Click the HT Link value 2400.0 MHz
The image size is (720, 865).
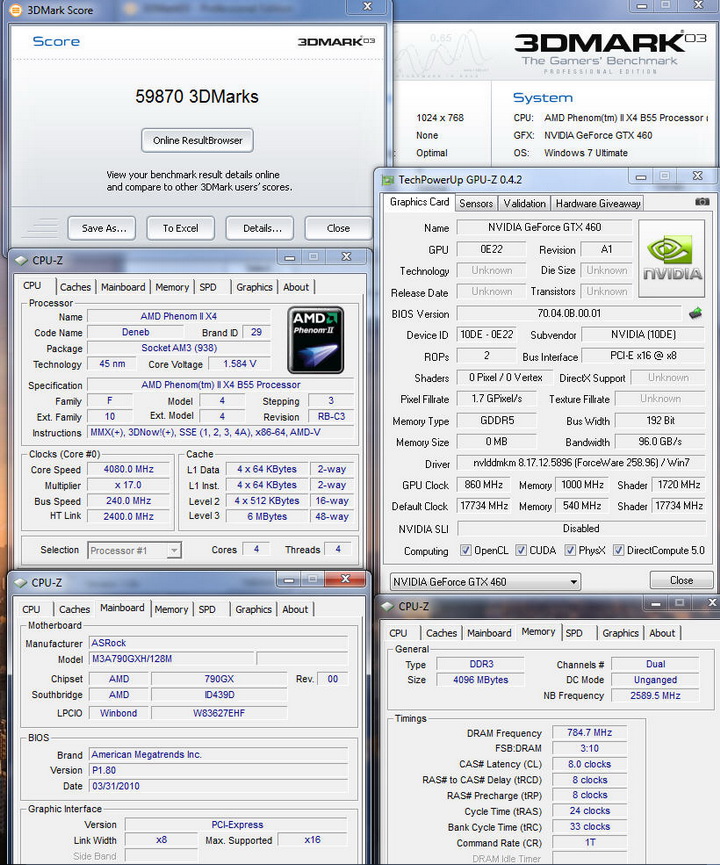pyautogui.click(x=129, y=516)
